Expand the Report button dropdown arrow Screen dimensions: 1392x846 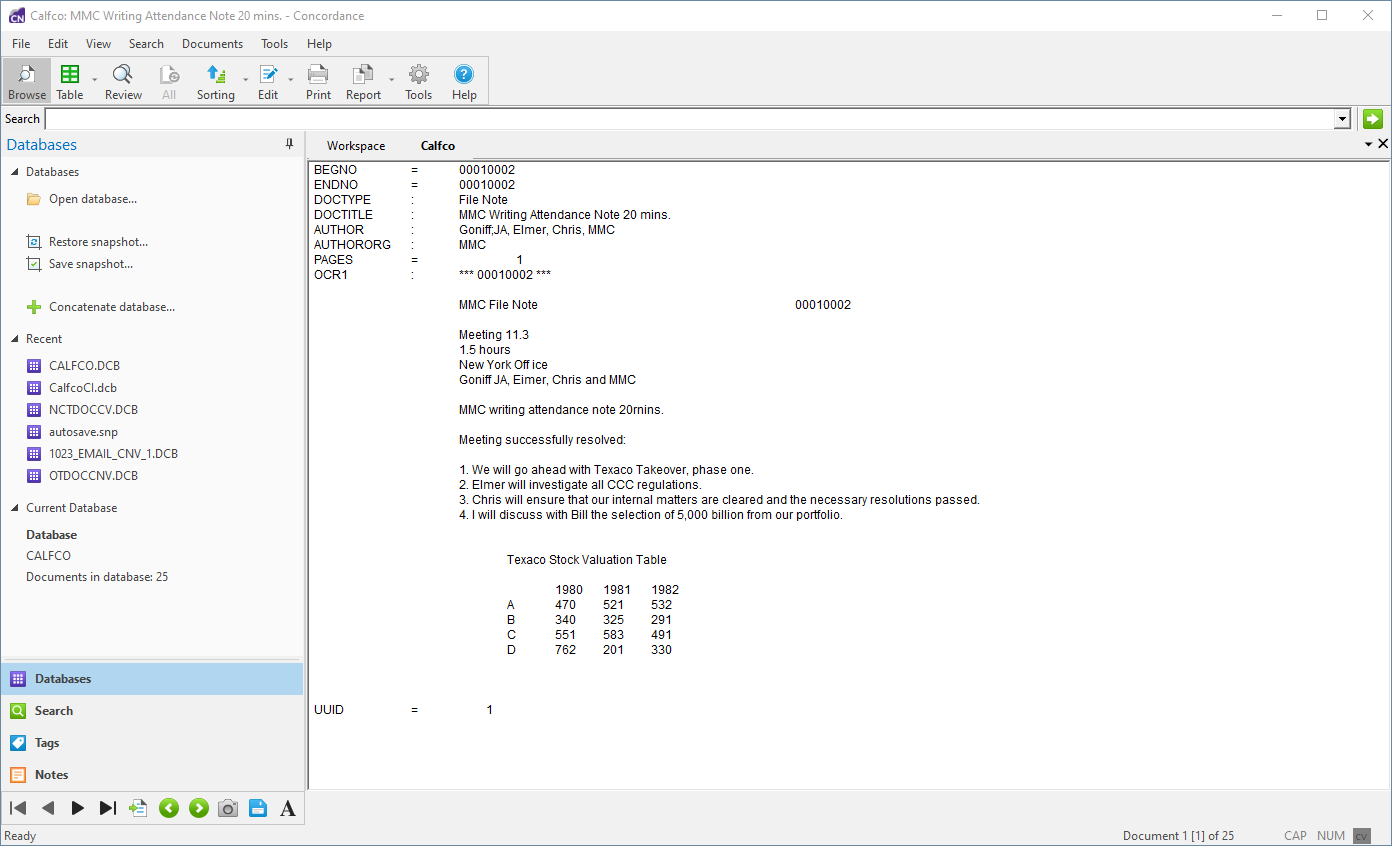(391, 81)
